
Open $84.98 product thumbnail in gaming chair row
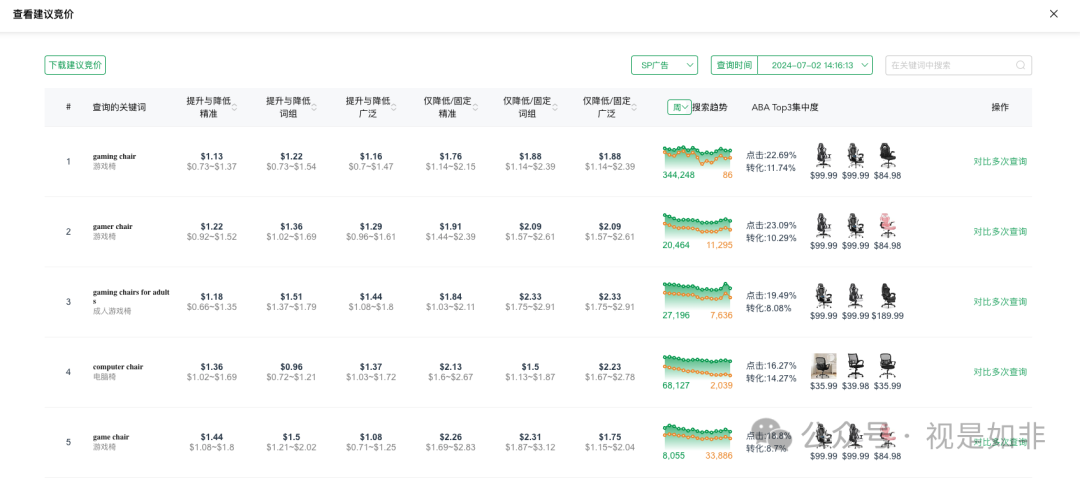887,156
